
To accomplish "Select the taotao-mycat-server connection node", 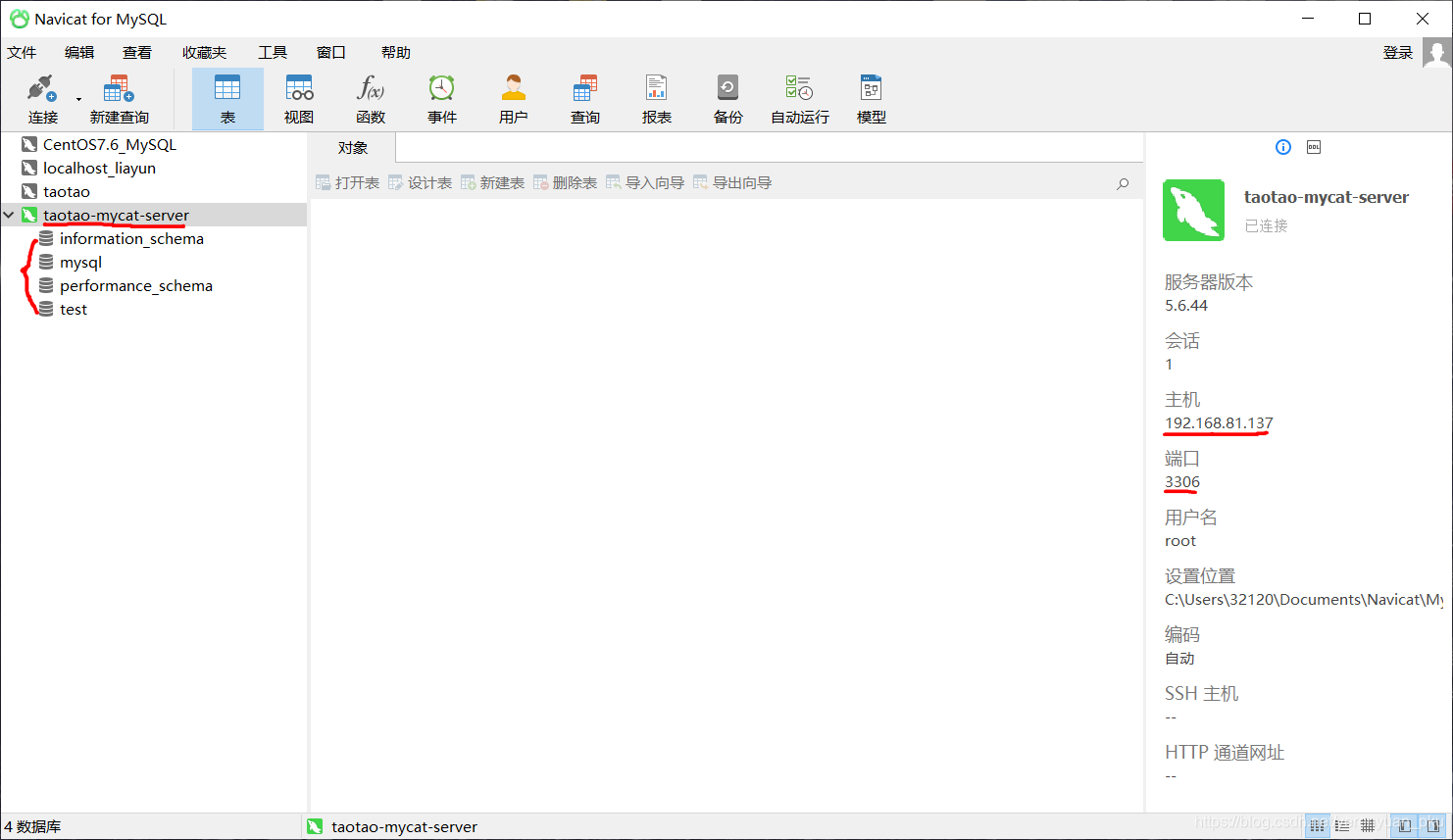I will [116, 215].
